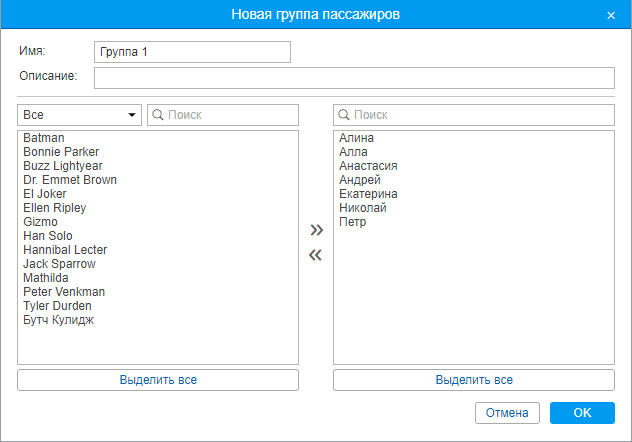Click the move right double-arrow icon
The width and height of the screenshot is (632, 442).
tap(316, 230)
